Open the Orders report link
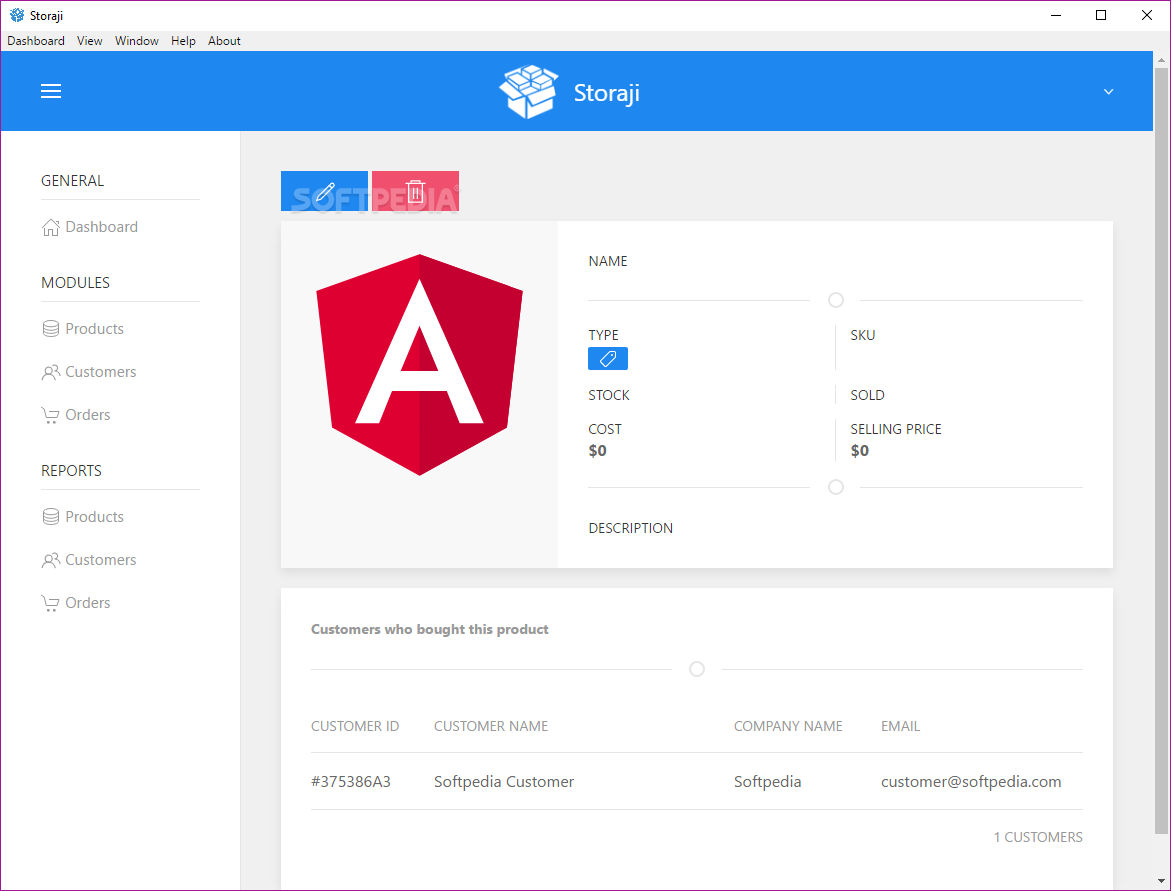The image size is (1171, 891). coord(87,603)
